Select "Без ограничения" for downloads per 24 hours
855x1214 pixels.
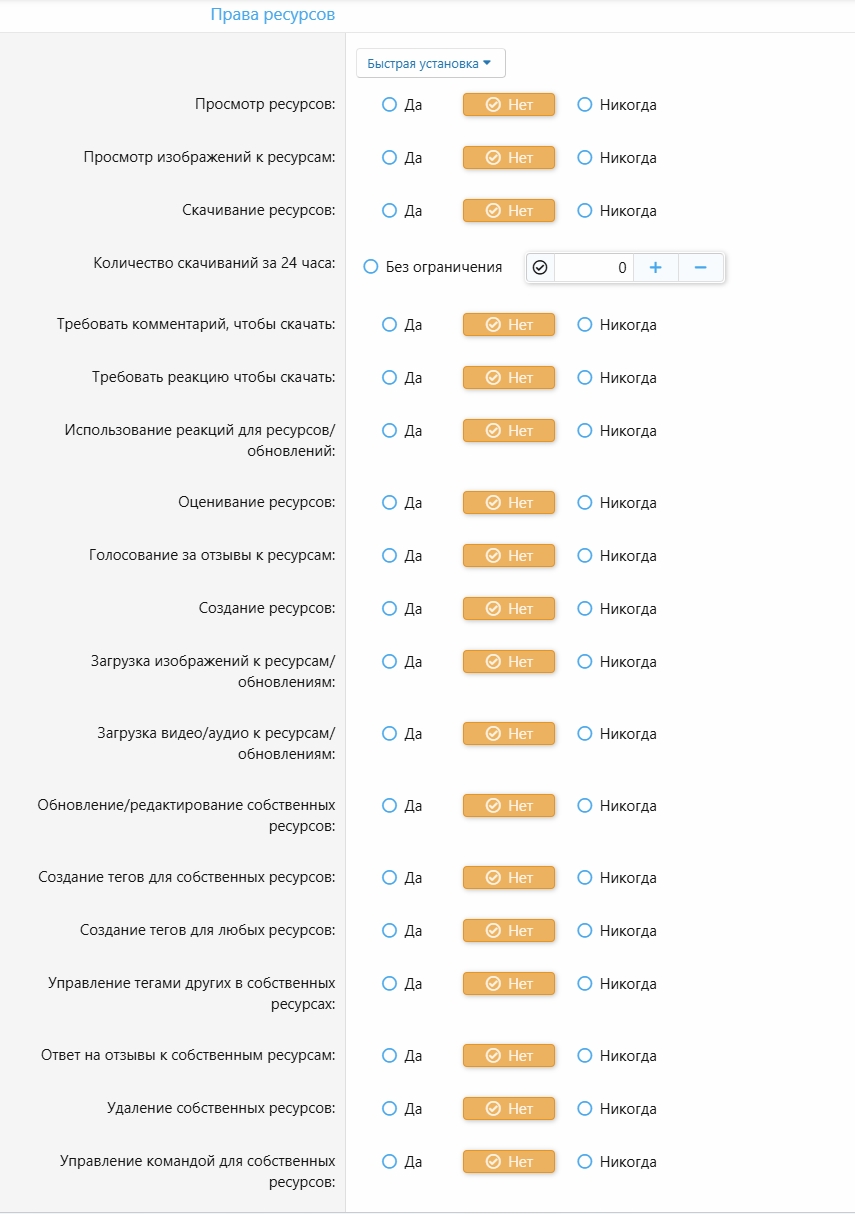(371, 267)
